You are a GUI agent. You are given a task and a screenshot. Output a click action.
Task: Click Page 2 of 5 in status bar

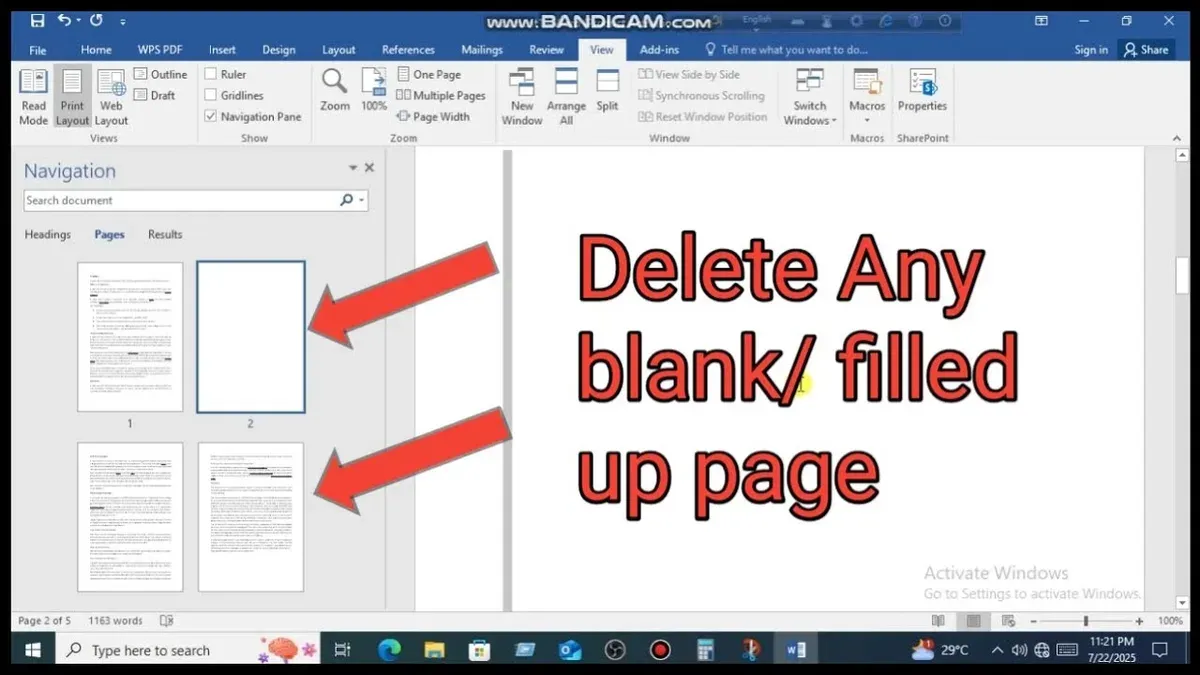click(44, 621)
